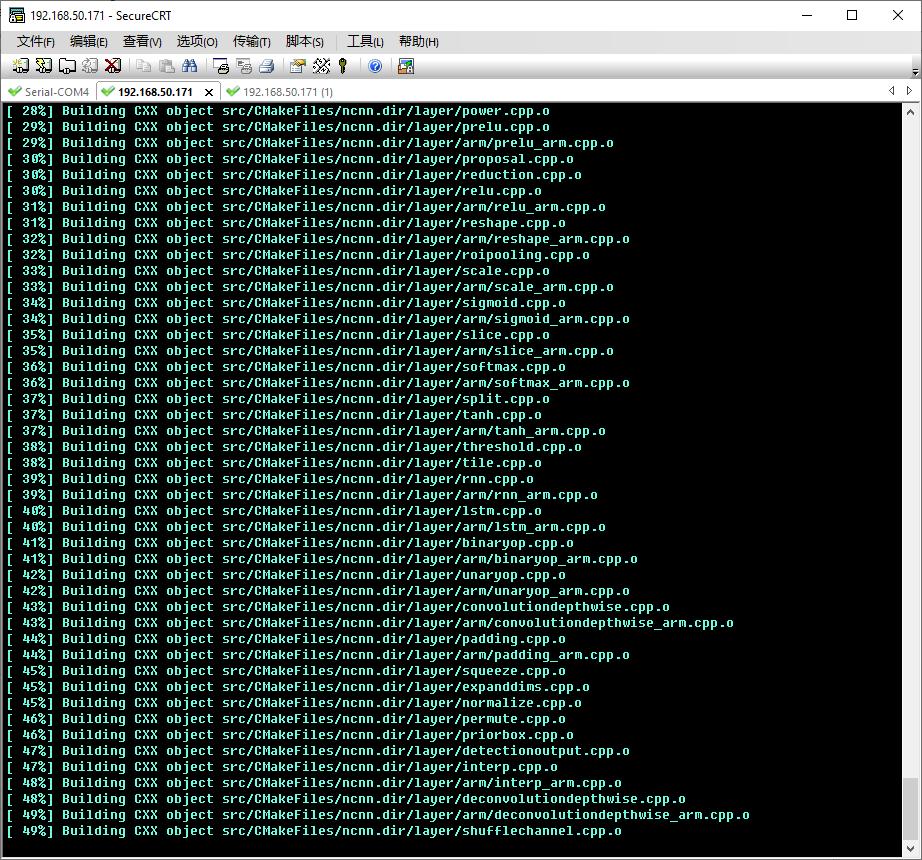The width and height of the screenshot is (922, 860).
Task: Click the Disconnect red X icon
Action: pos(113,66)
